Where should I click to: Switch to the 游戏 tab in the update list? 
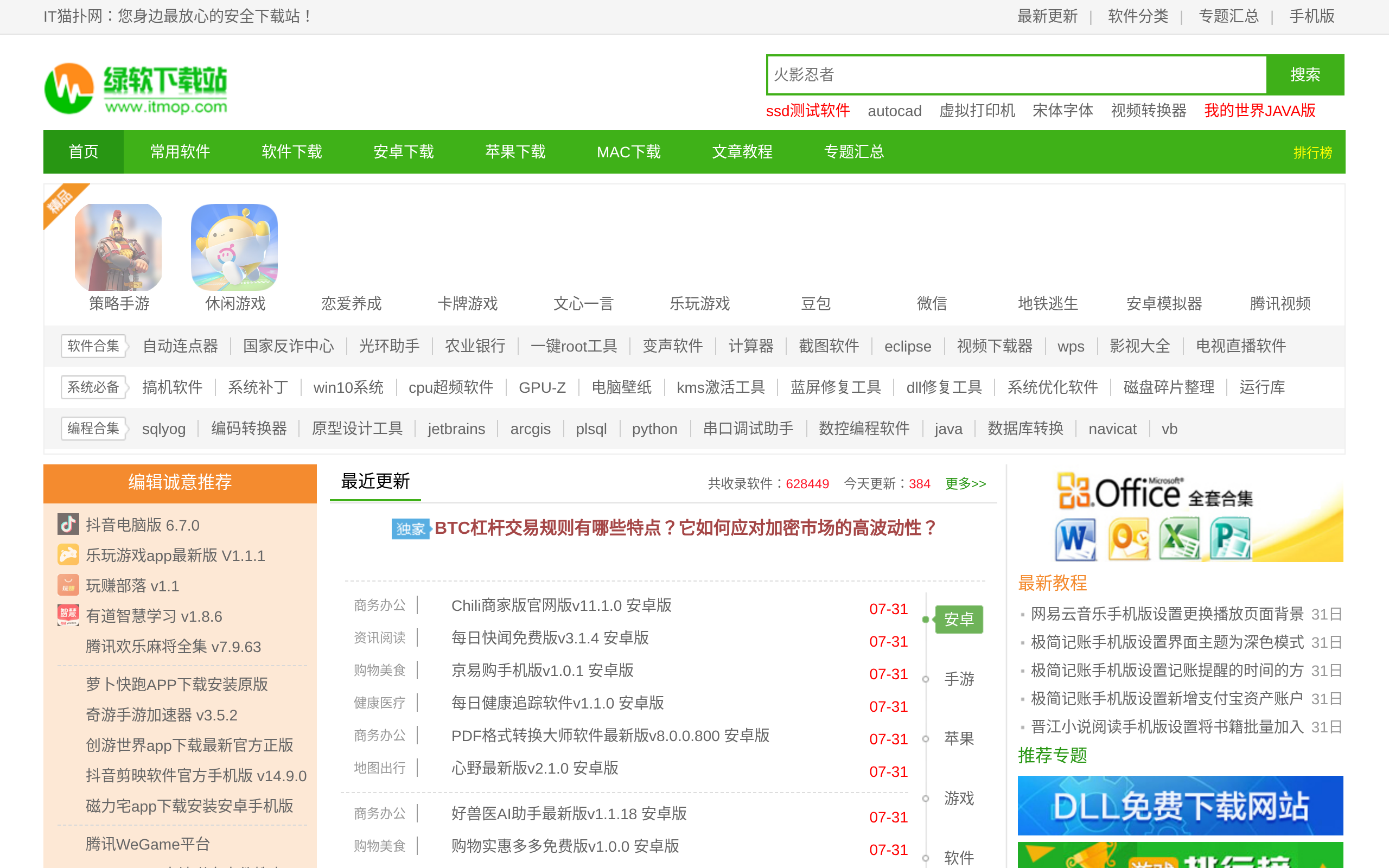pyautogui.click(x=959, y=799)
